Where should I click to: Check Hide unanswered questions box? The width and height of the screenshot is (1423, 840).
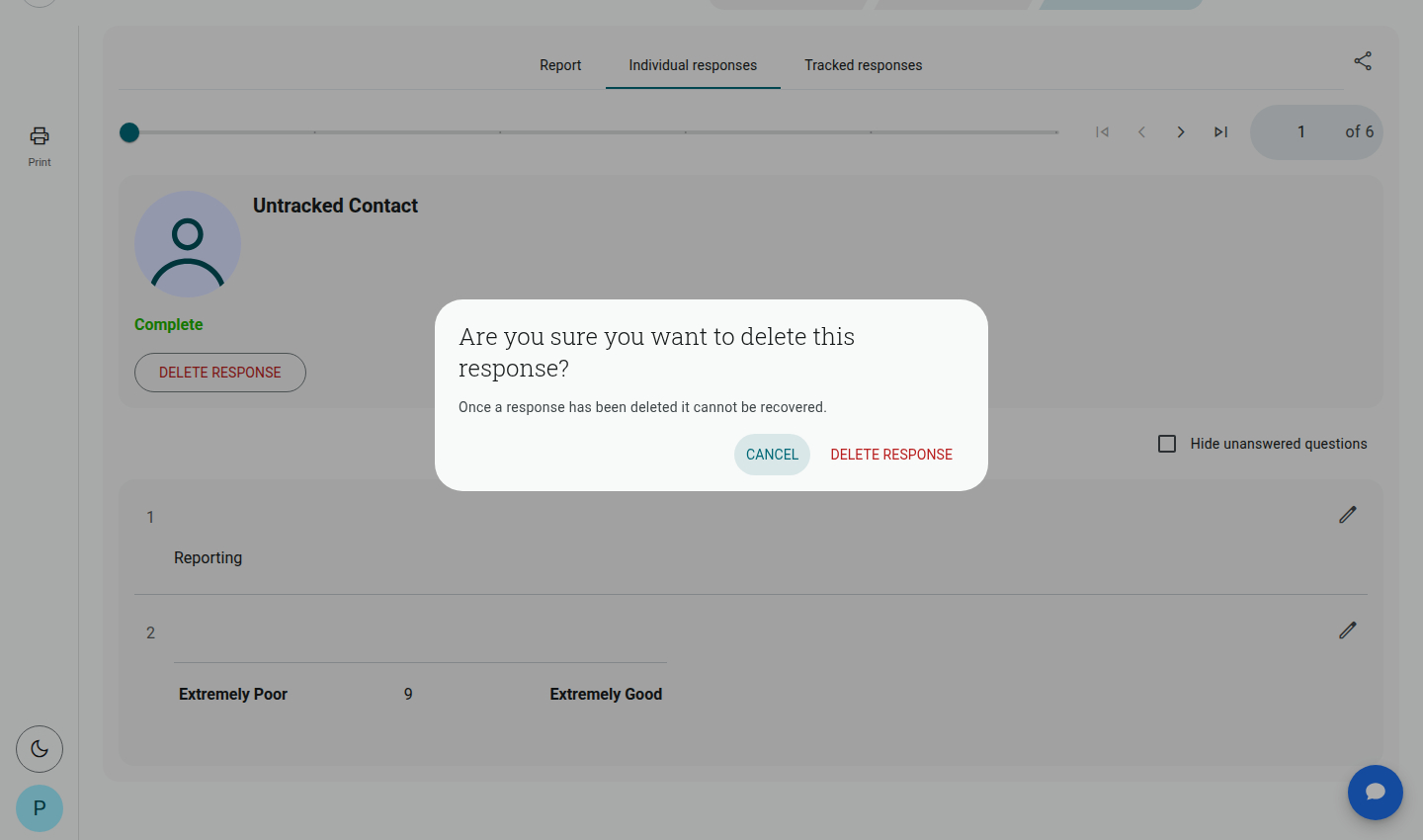[1167, 444]
